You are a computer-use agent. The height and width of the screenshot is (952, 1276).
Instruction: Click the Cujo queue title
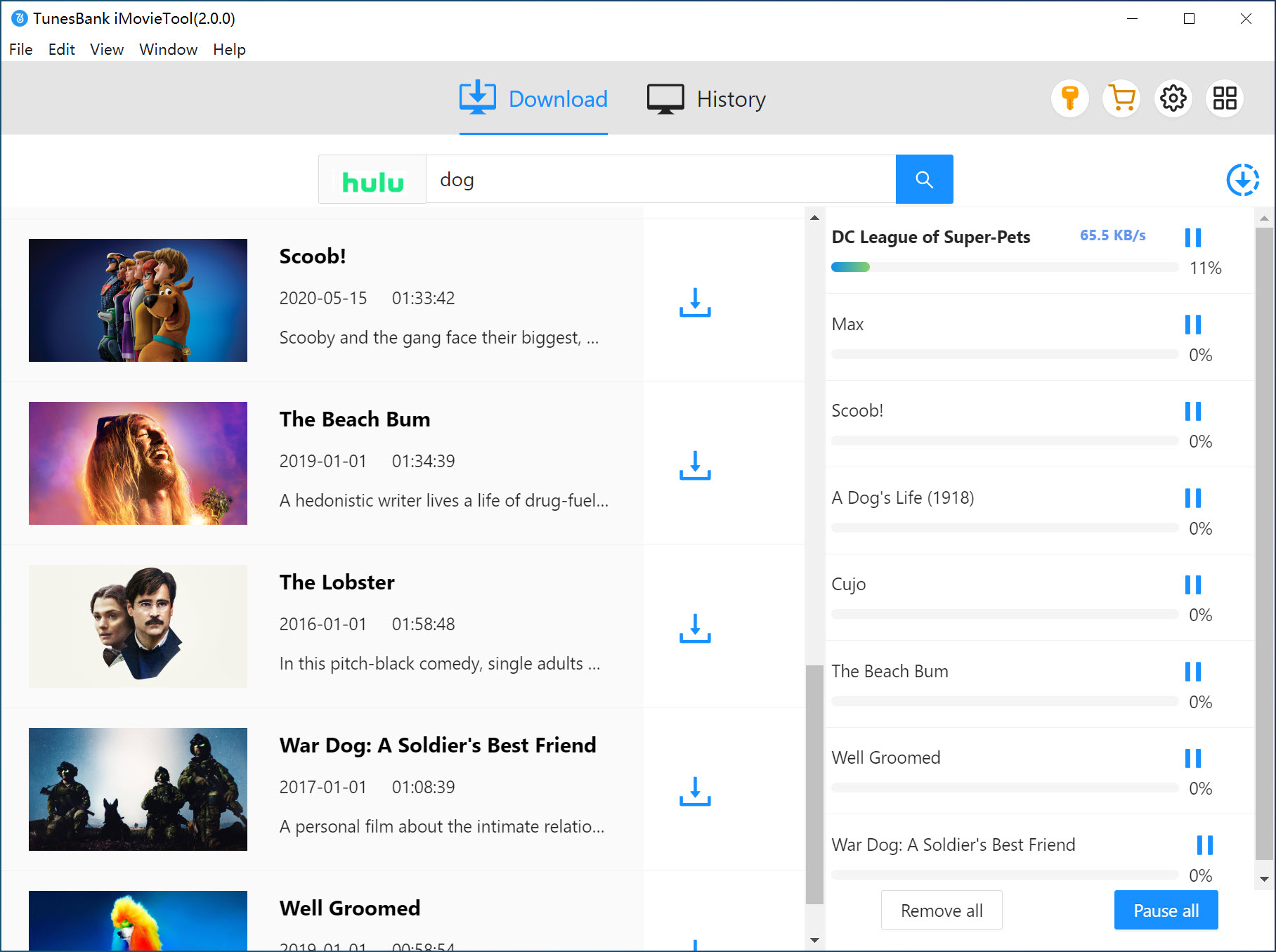coord(848,585)
